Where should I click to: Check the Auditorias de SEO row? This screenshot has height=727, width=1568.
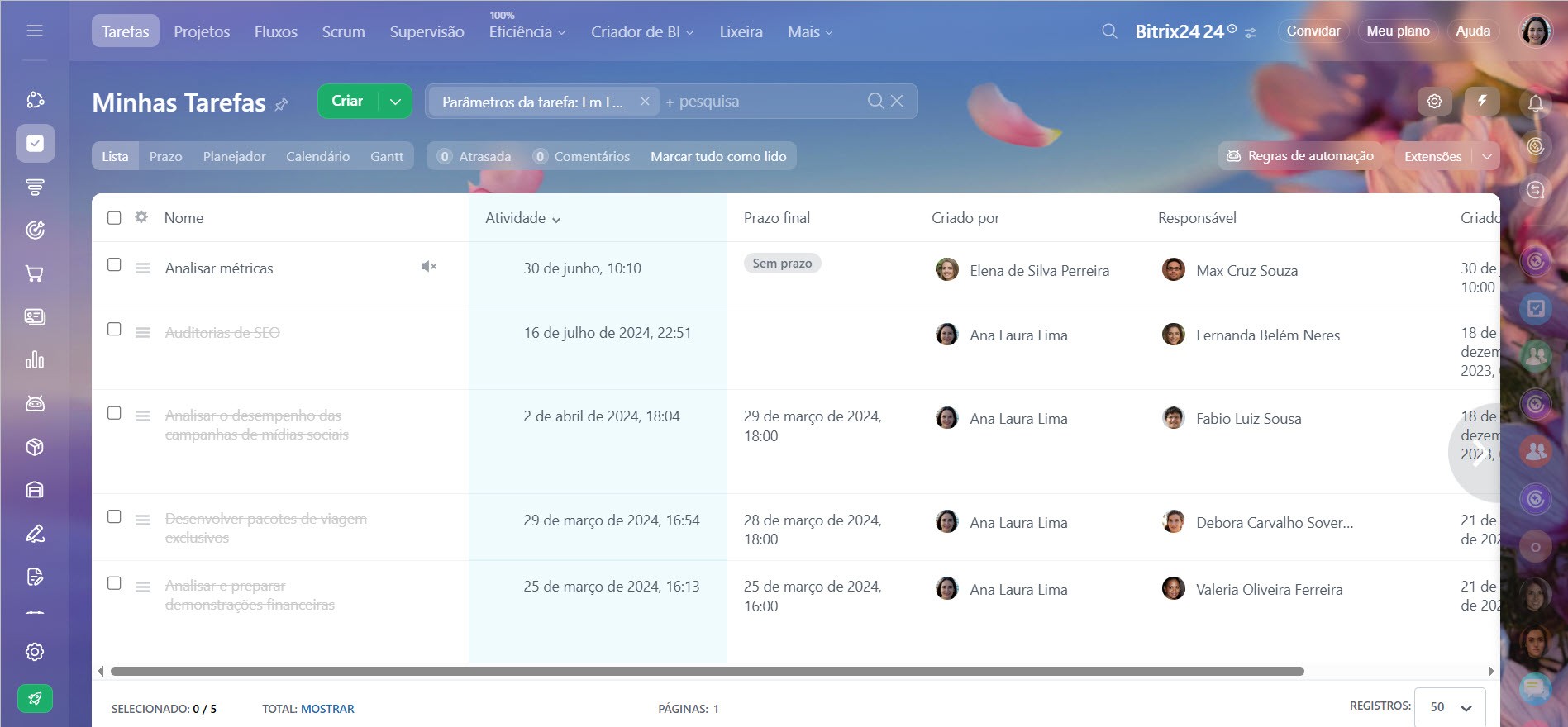114,329
